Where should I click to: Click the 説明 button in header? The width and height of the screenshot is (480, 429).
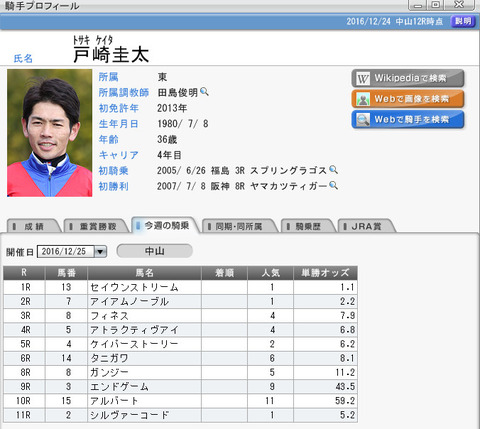click(x=463, y=21)
